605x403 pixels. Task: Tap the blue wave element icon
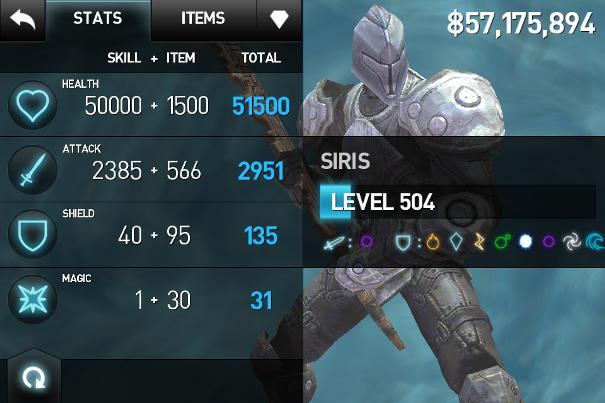coord(595,242)
